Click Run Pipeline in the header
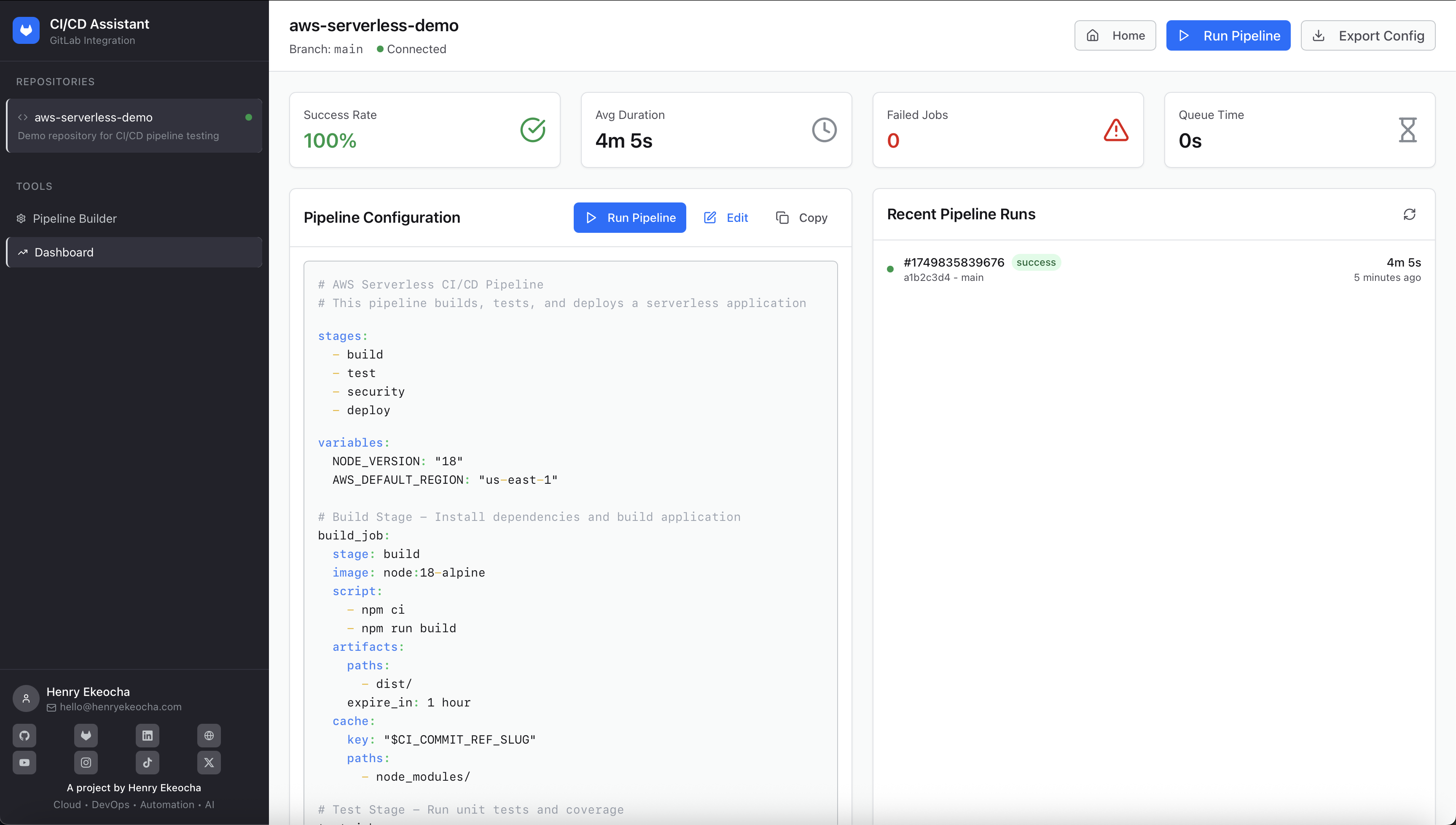Viewport: 1456px width, 825px height. [x=1228, y=36]
